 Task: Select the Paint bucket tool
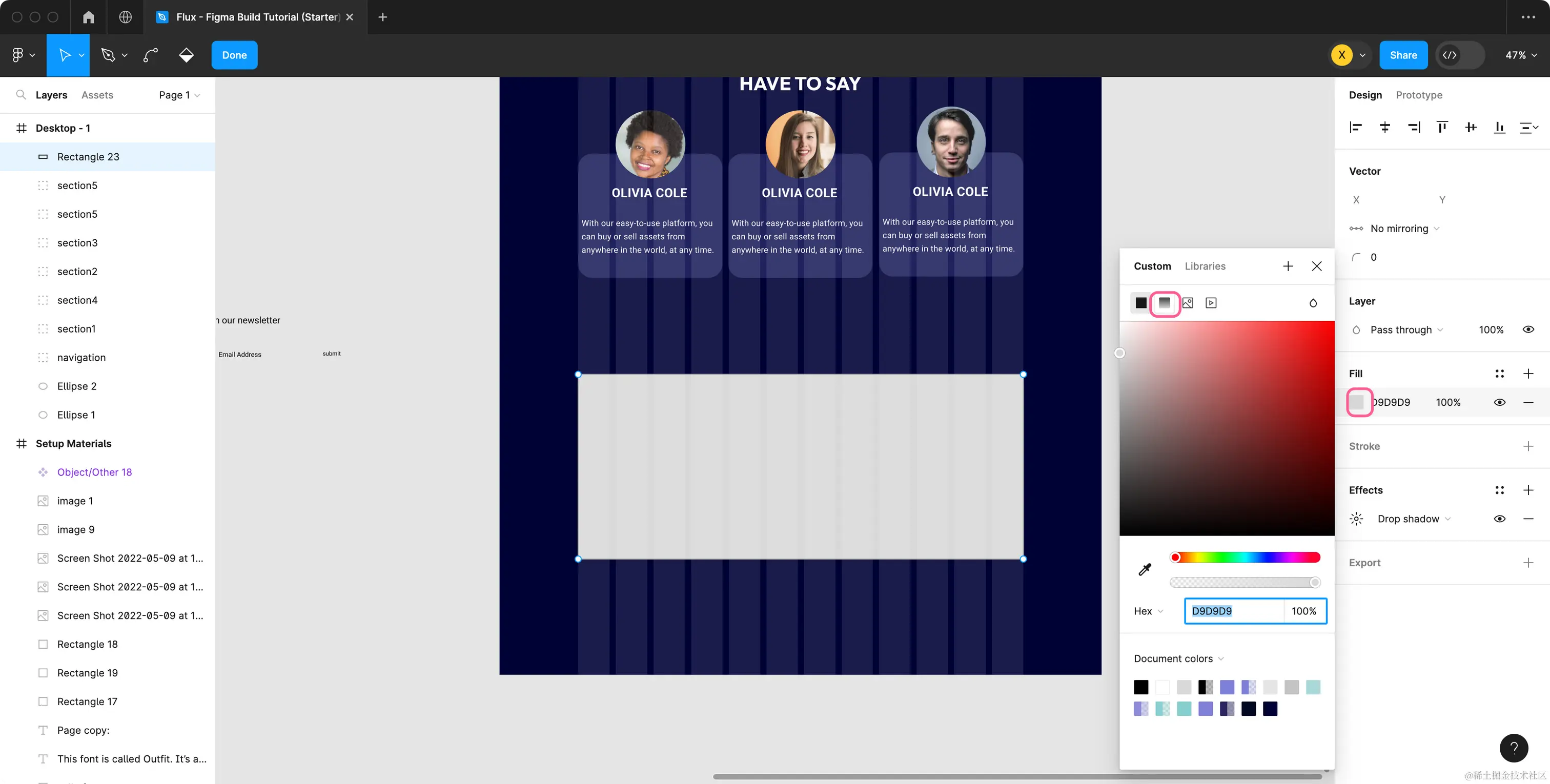(x=187, y=55)
